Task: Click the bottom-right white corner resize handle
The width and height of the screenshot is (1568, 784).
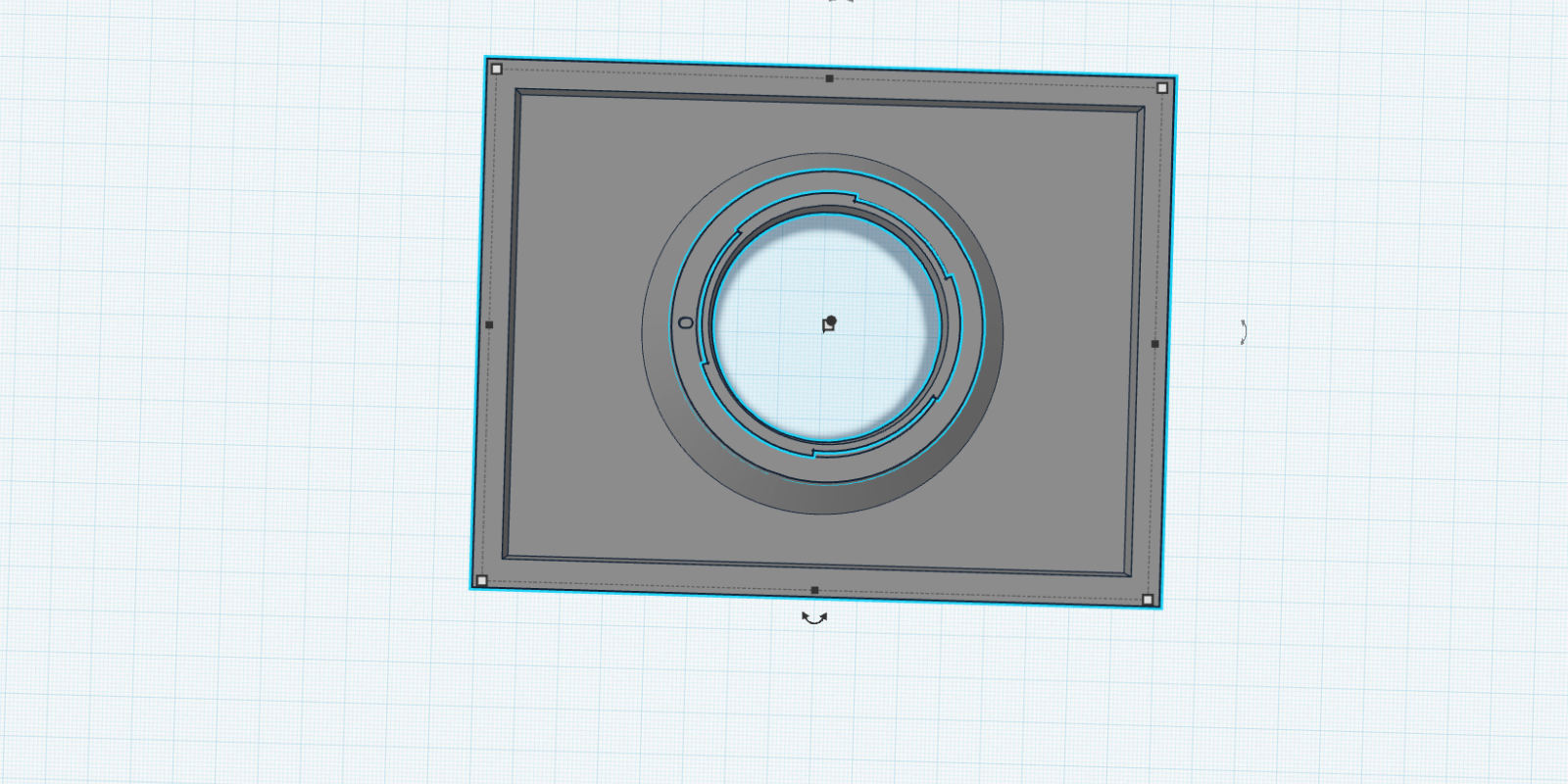Action: point(1148,599)
